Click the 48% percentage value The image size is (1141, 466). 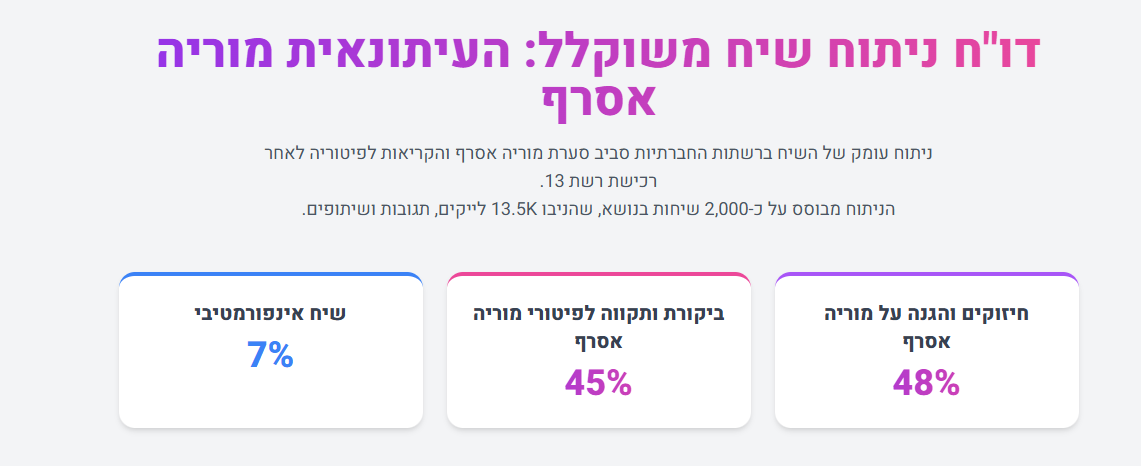[x=926, y=382]
